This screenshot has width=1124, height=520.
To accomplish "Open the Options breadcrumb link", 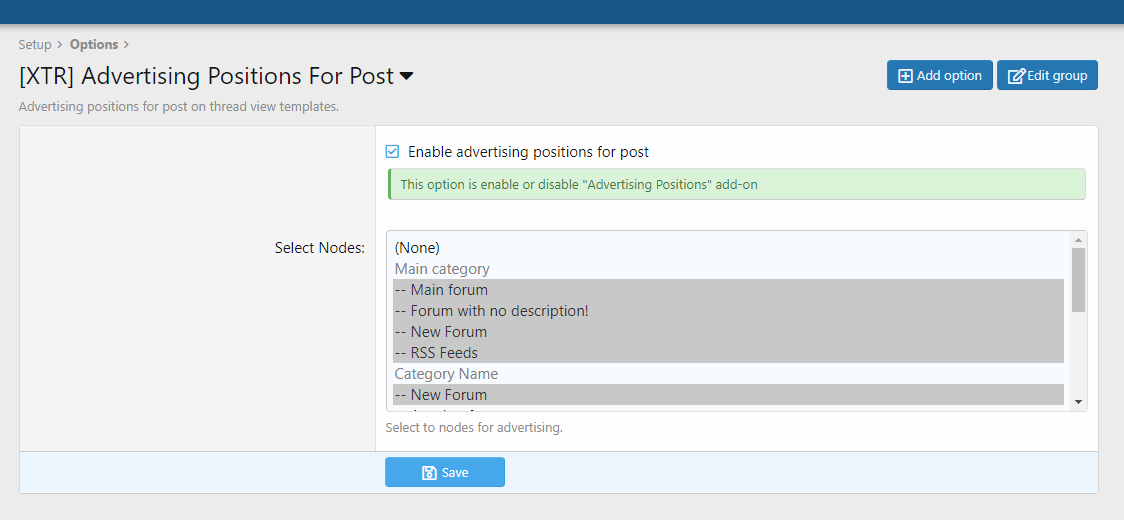I will (94, 44).
